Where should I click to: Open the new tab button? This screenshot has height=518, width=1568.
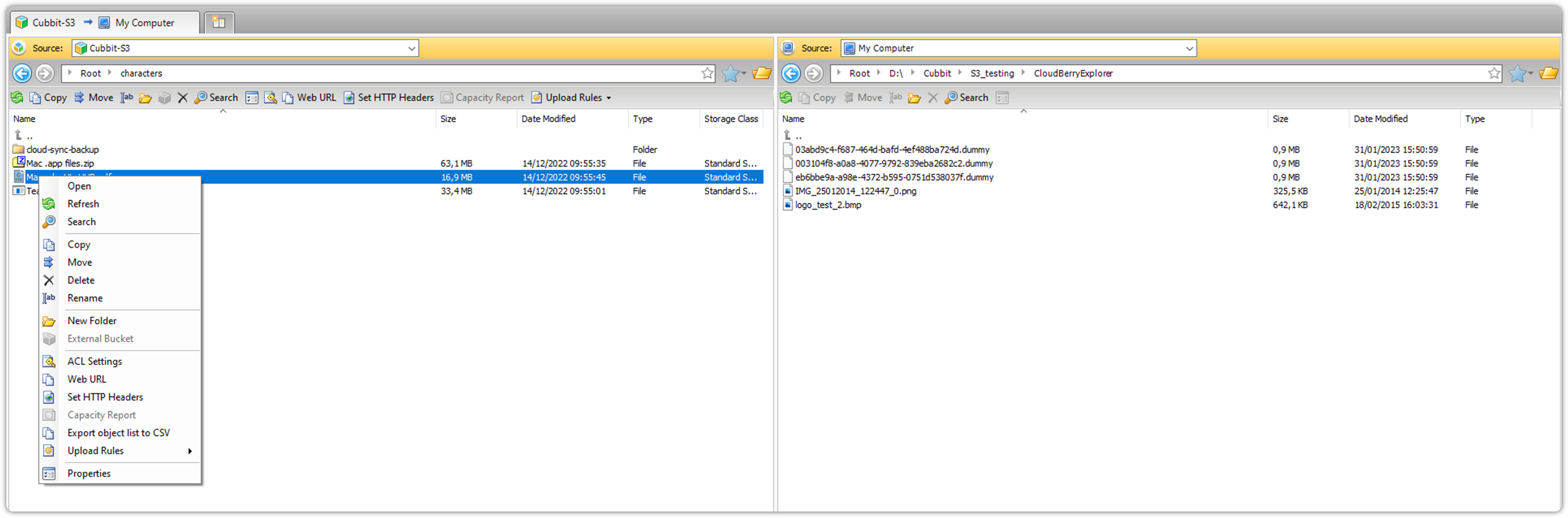pyautogui.click(x=218, y=22)
